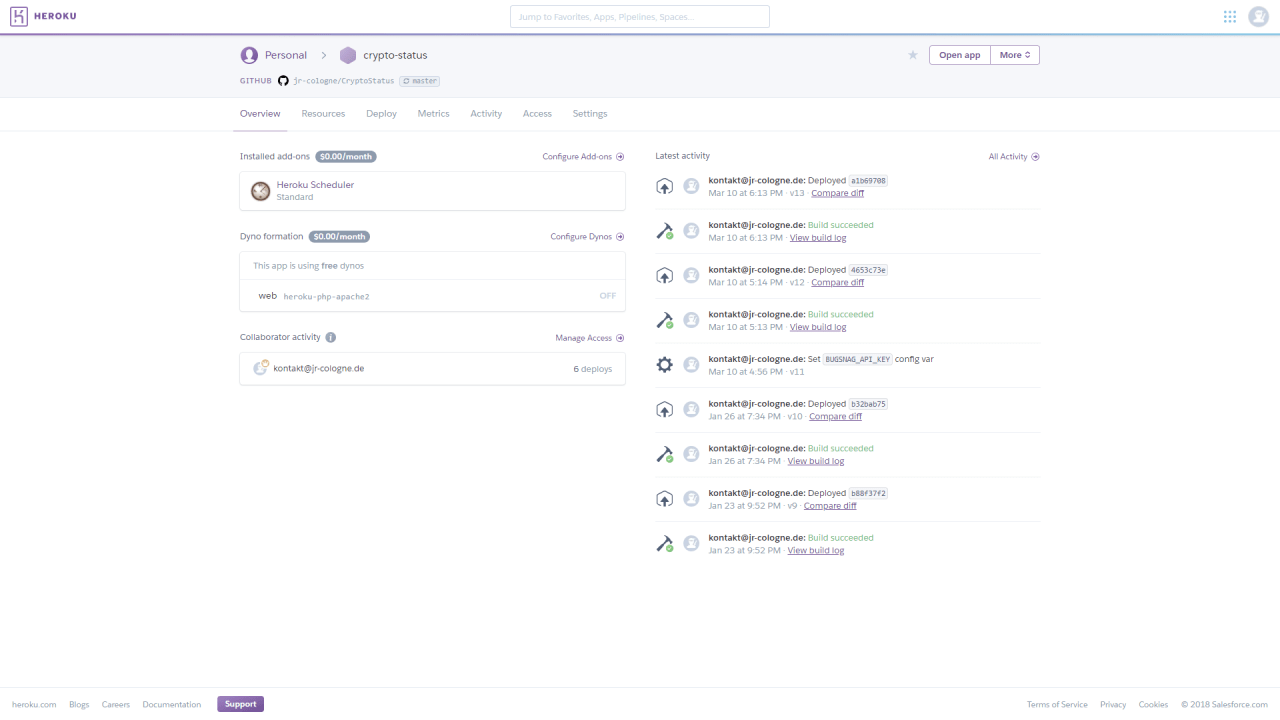Open Compare diff for v13 deploy
Screen dimensions: 1280x720
[x=837, y=193]
